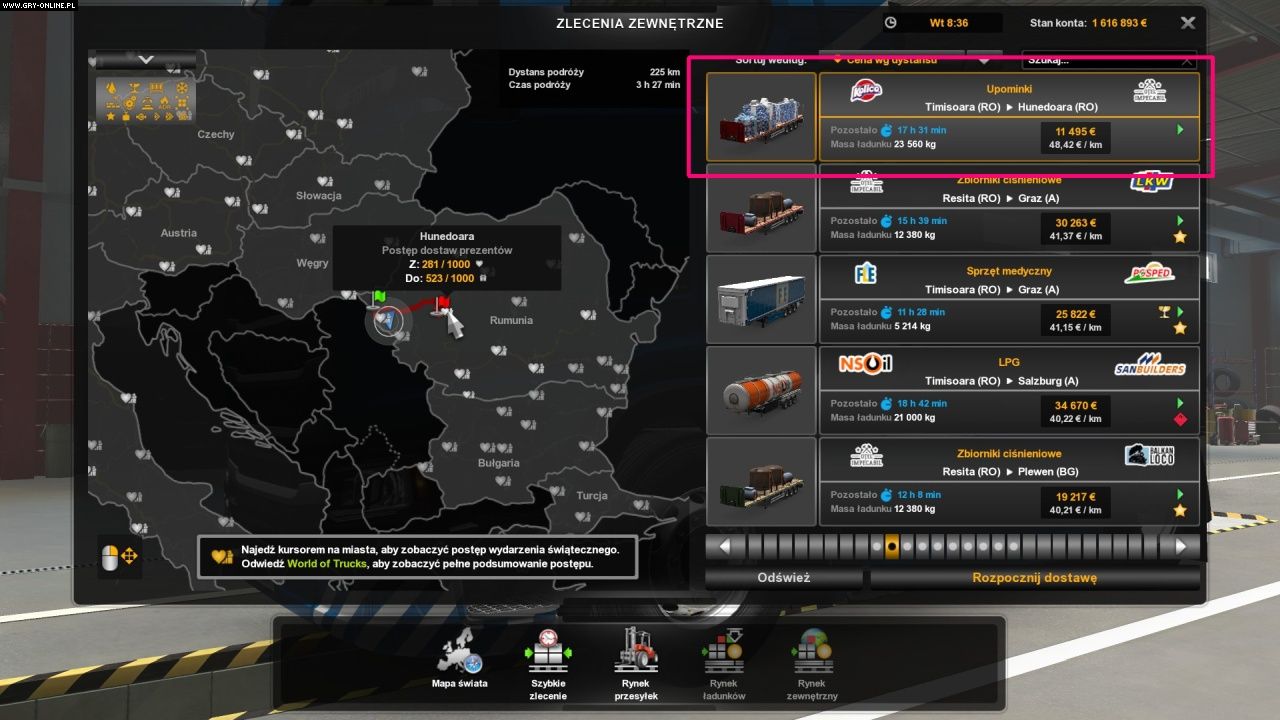The width and height of the screenshot is (1280, 720).
Task: Toggle the star favorites map filter
Action: click(x=111, y=116)
